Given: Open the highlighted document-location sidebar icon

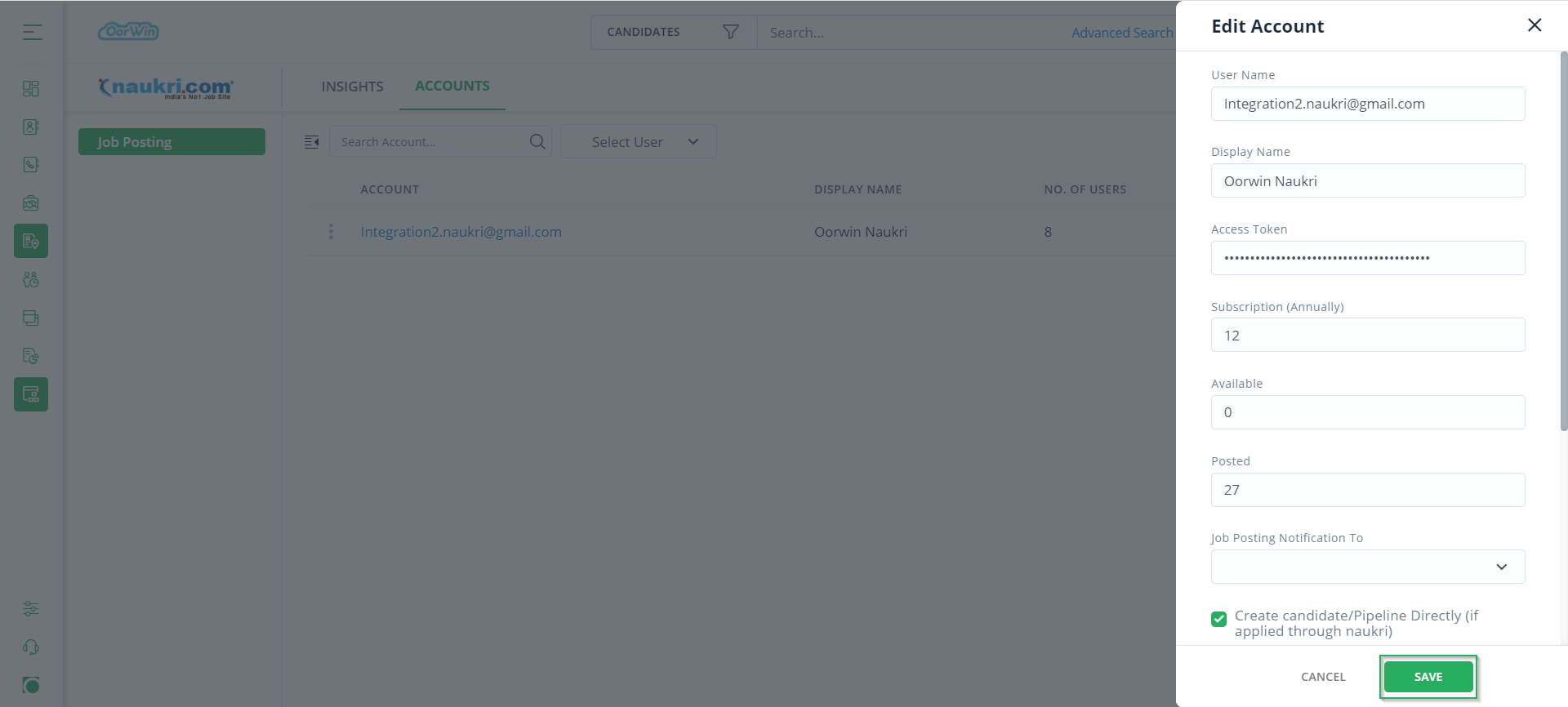Looking at the screenshot, I should tap(31, 241).
